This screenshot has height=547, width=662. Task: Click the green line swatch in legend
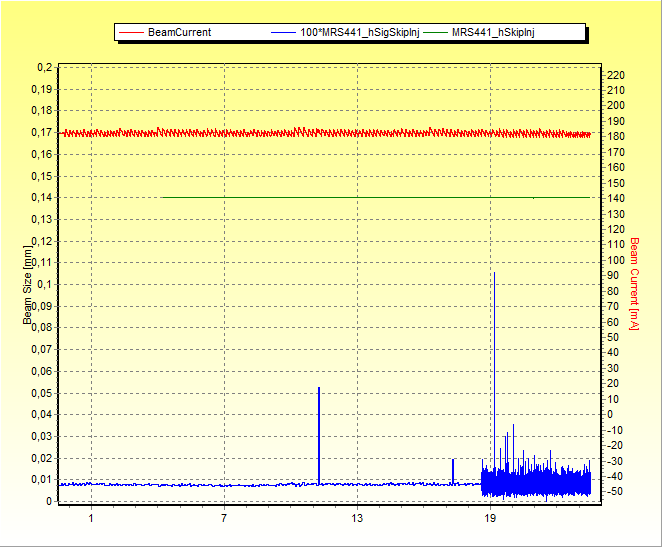(434, 32)
